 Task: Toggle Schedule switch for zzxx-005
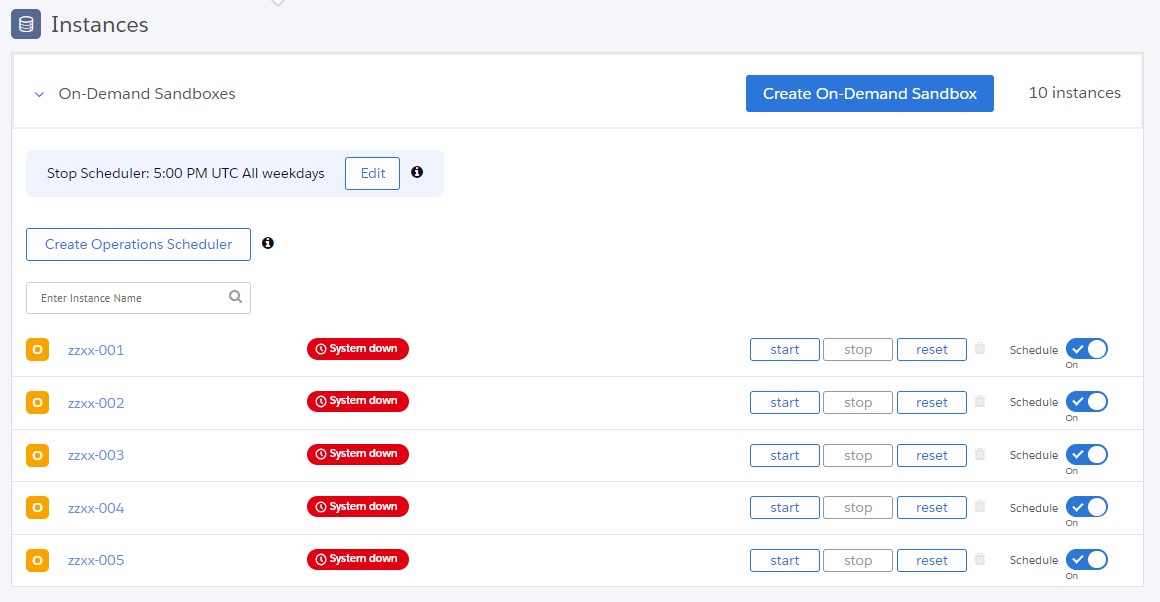1087,559
